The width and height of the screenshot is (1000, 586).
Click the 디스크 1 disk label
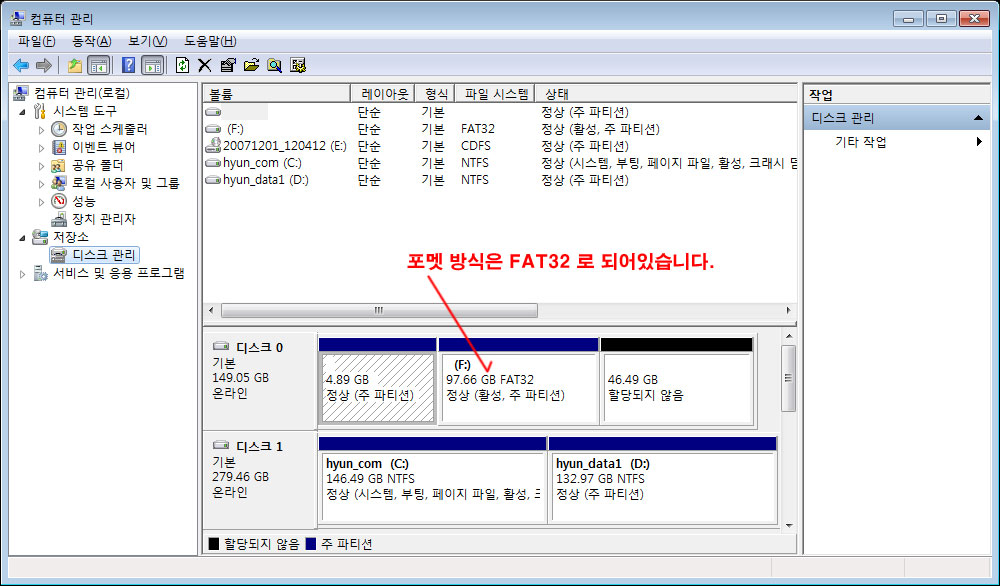(260, 446)
